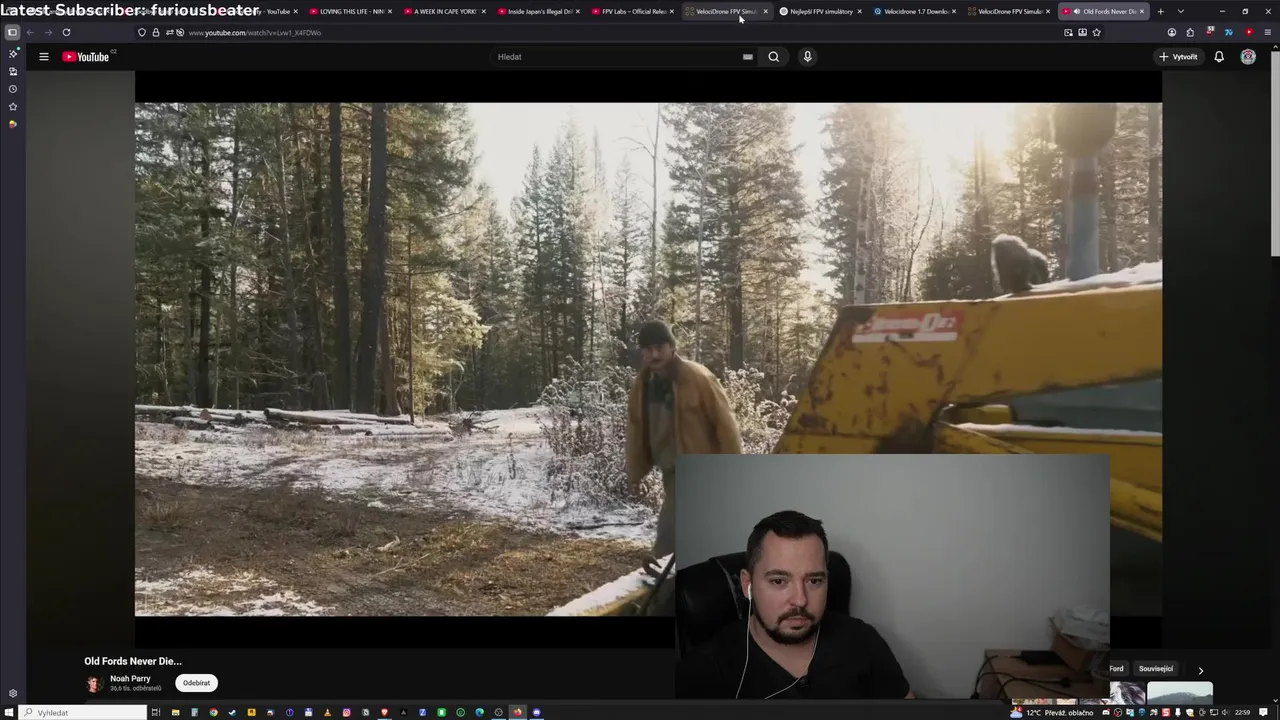This screenshot has height=720, width=1280.
Task: Open Microsoft Edge from the taskbar
Action: (x=479, y=712)
